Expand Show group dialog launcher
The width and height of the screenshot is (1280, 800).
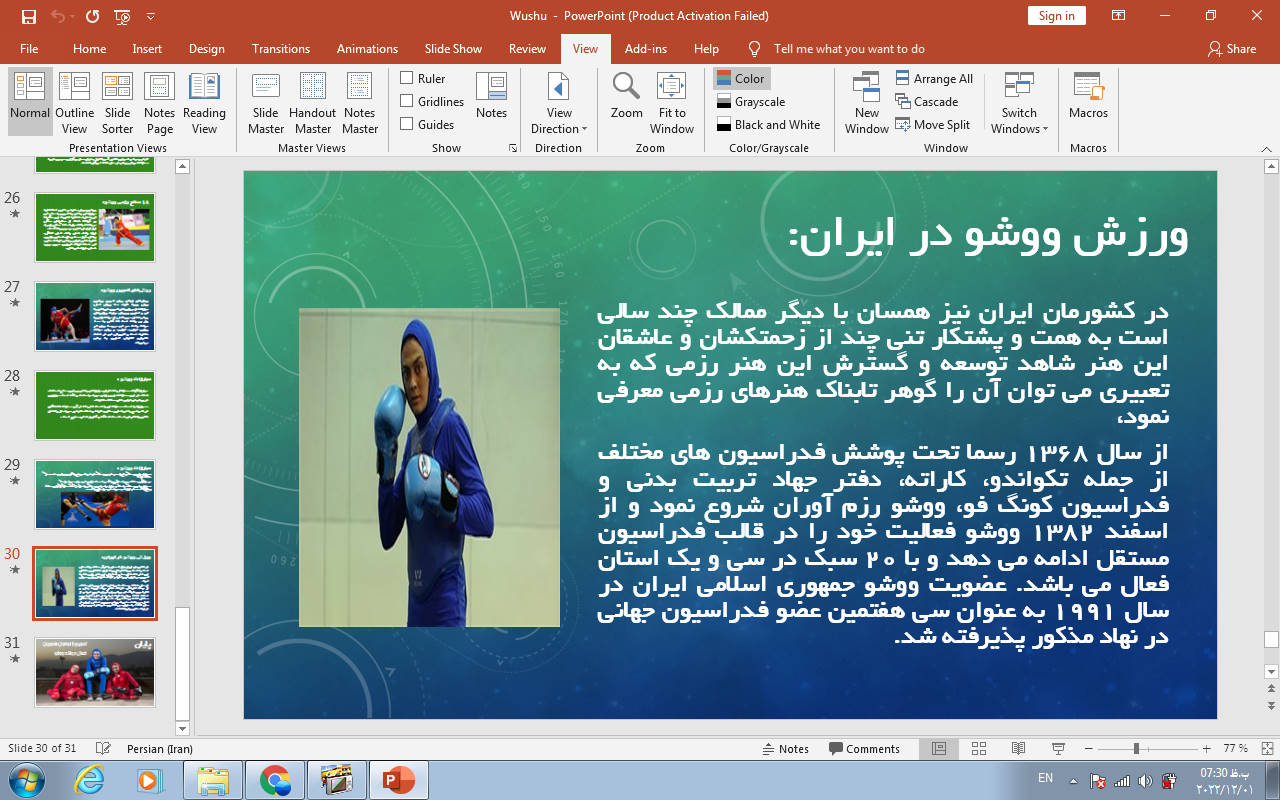point(513,148)
